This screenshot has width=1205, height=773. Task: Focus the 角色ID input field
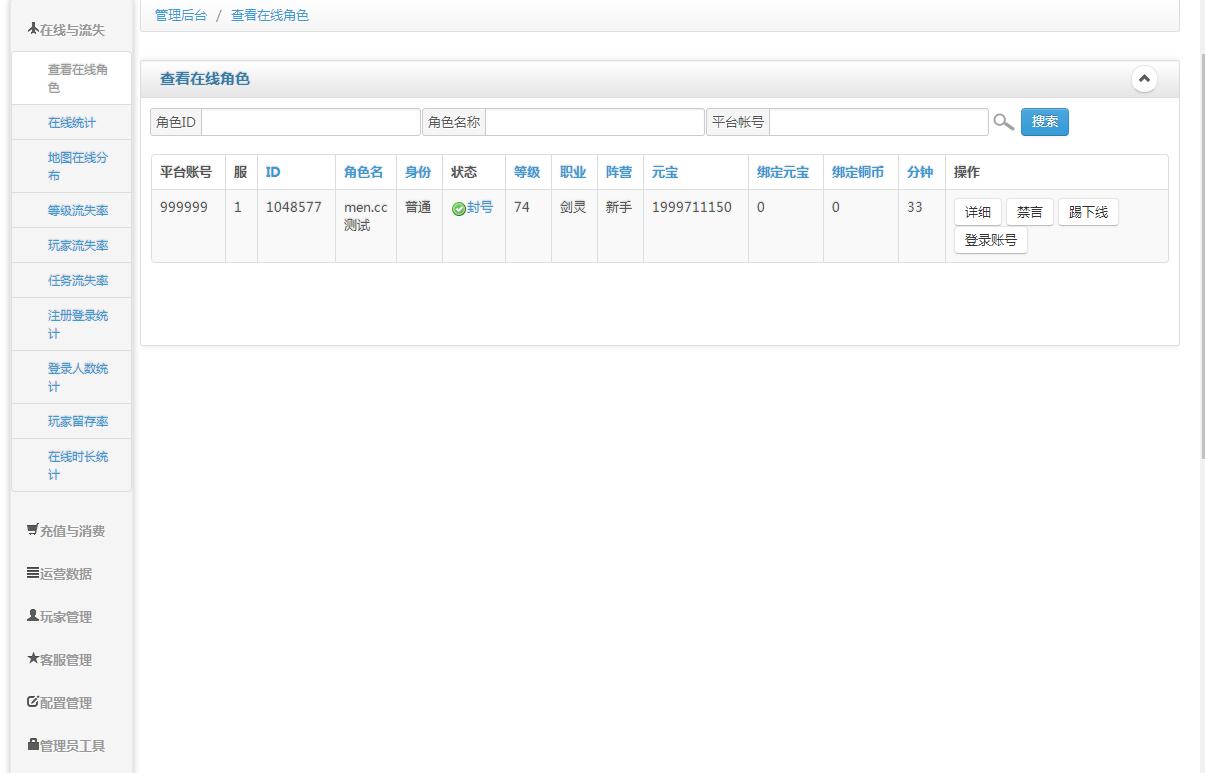point(311,122)
